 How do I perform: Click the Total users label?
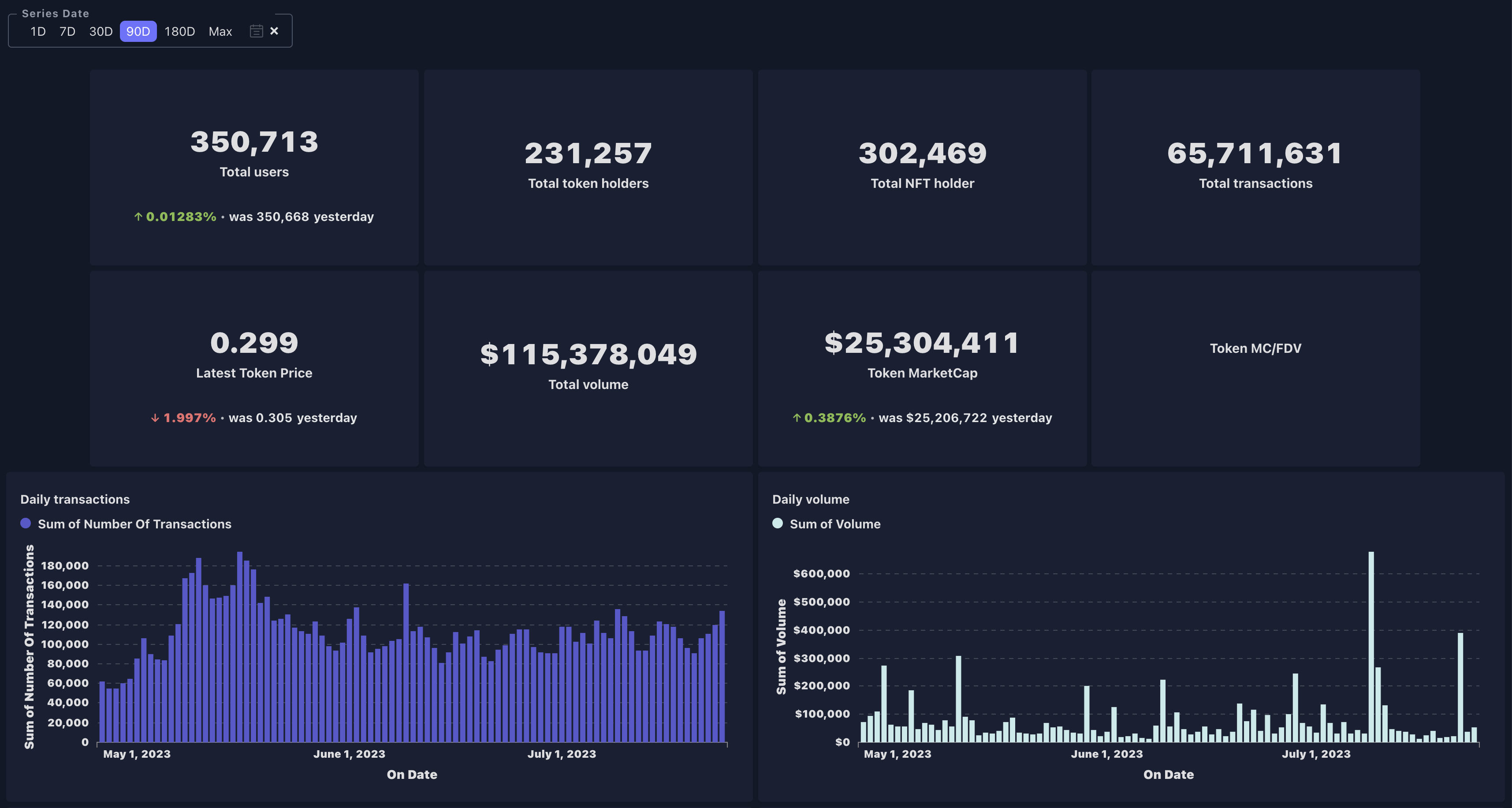click(254, 172)
